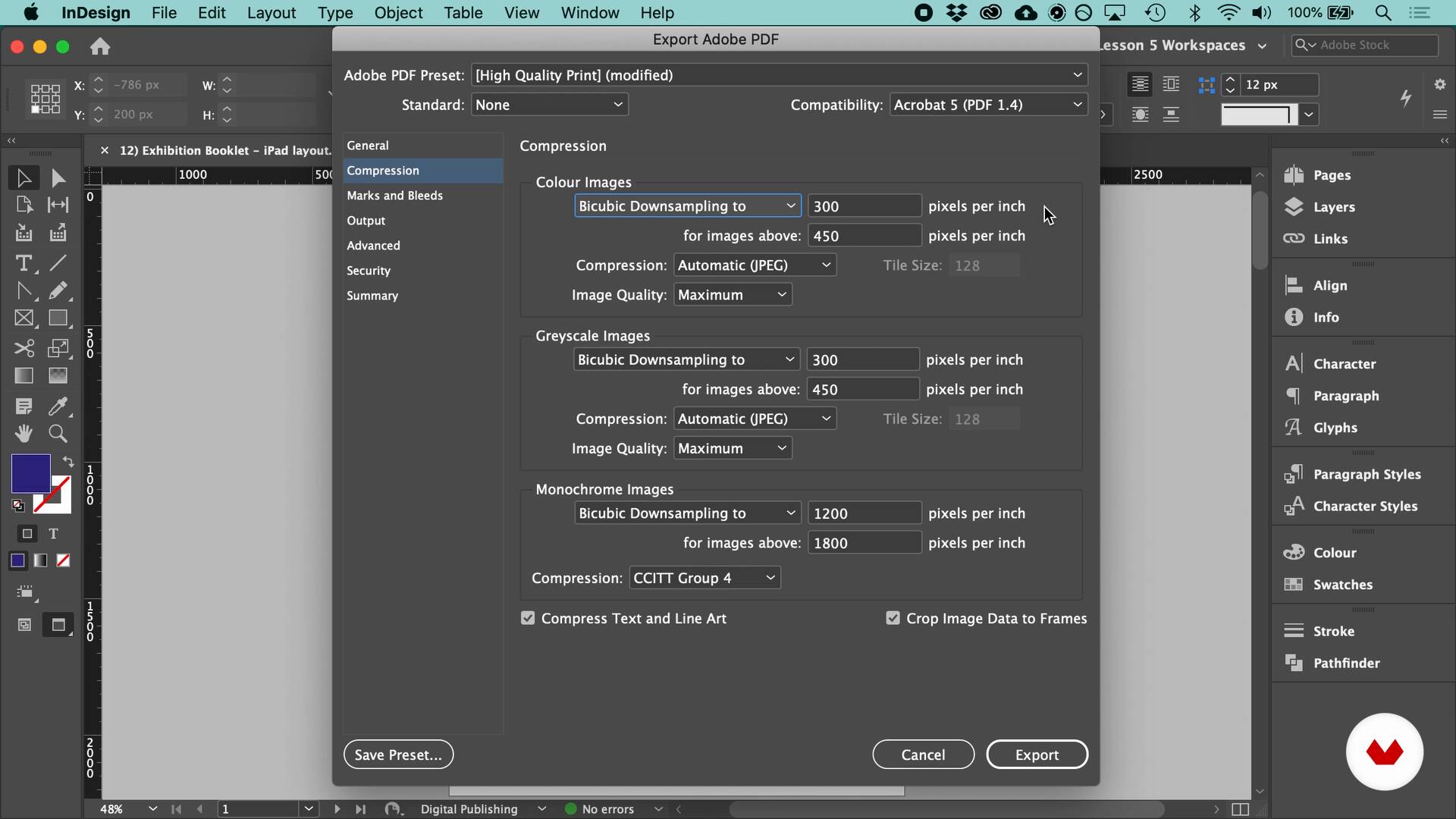
Task: Click the blue fill colour swatch
Action: click(30, 473)
